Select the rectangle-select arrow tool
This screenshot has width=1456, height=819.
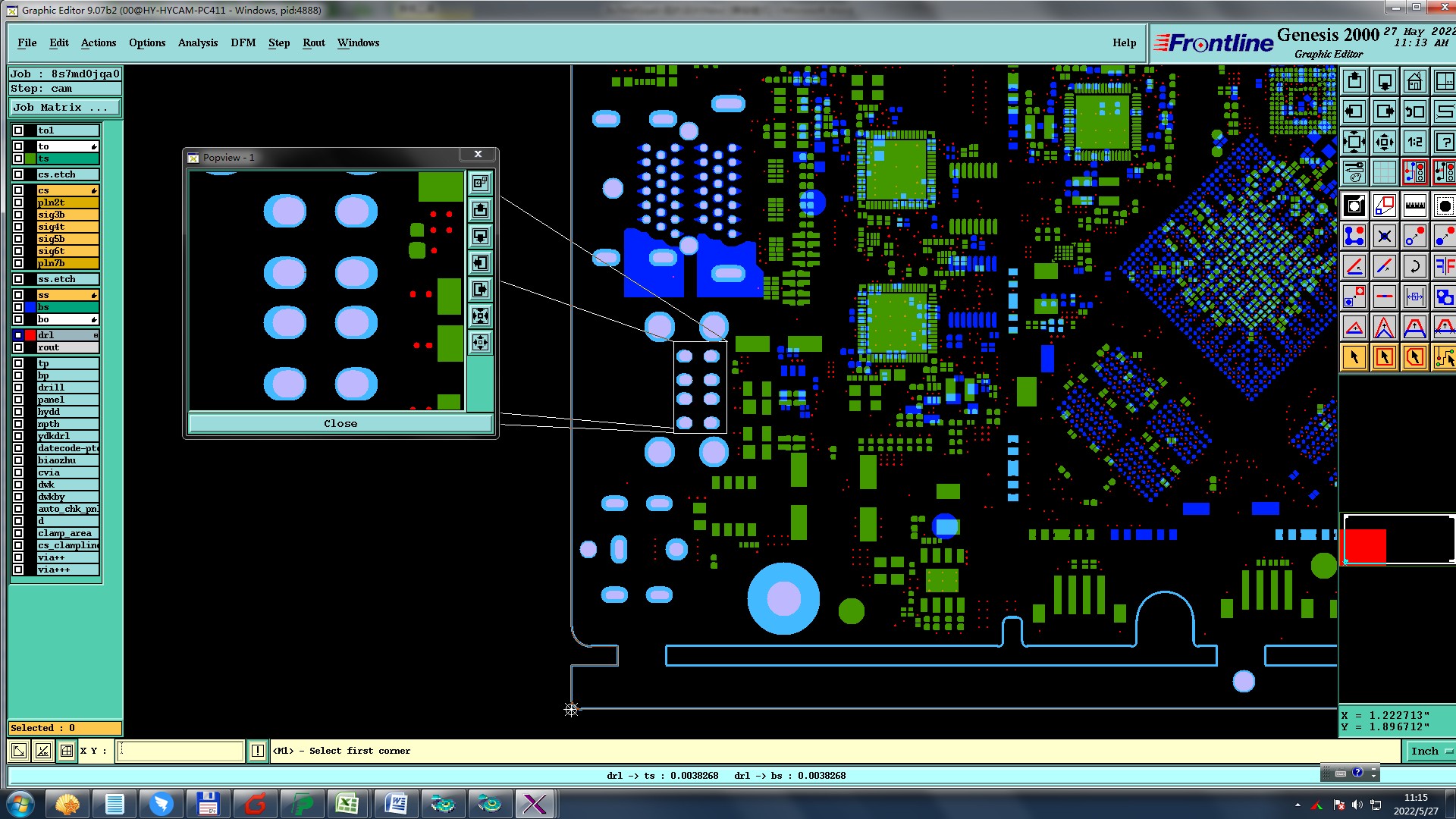point(1384,357)
